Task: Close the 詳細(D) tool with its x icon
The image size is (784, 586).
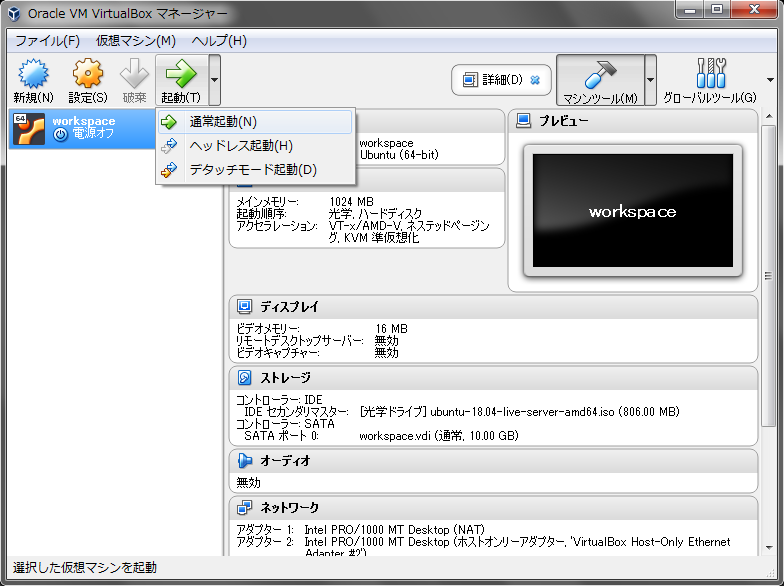Action: 535,80
